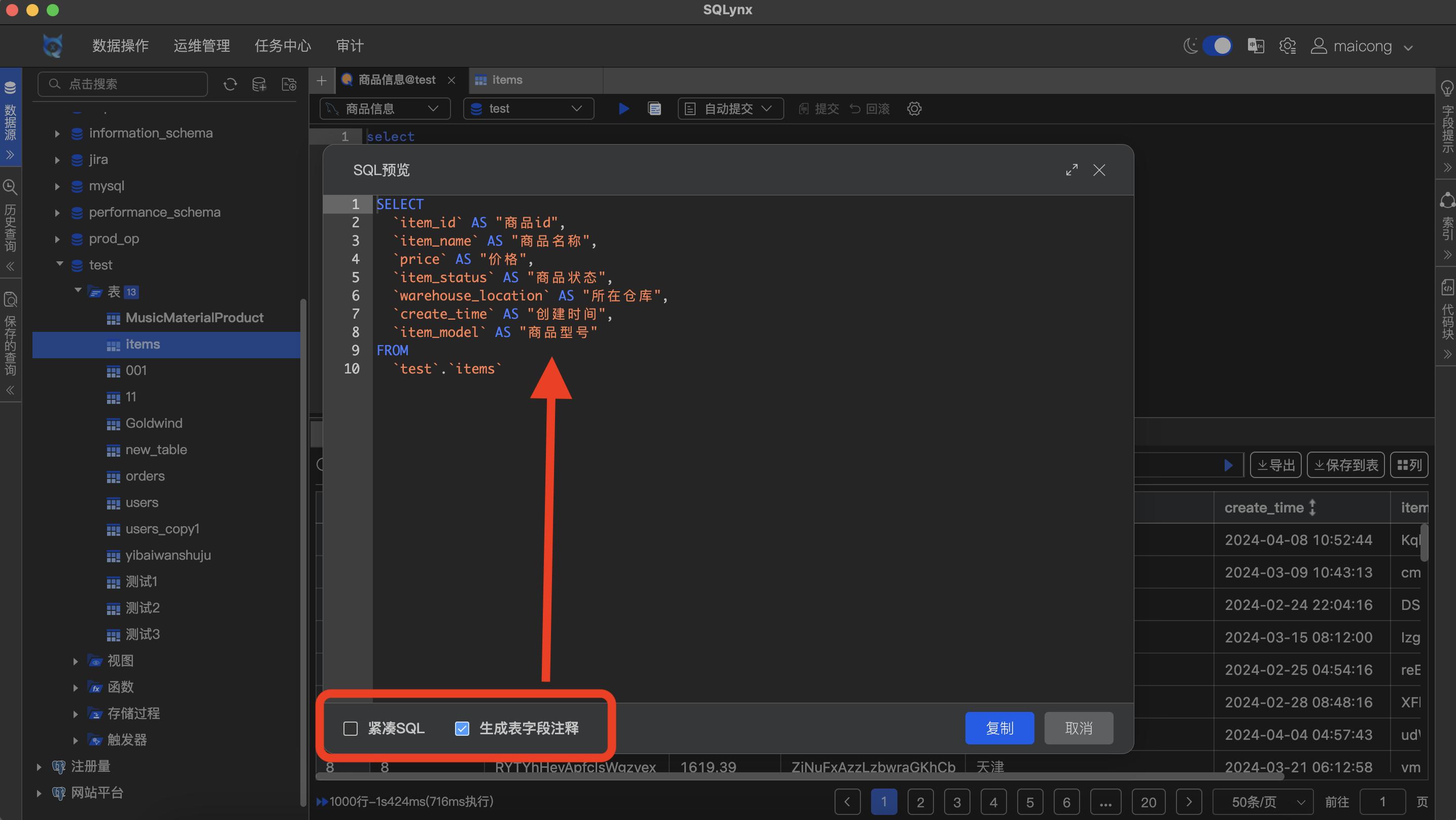
Task: Run the SQL query with play icon
Action: point(623,109)
